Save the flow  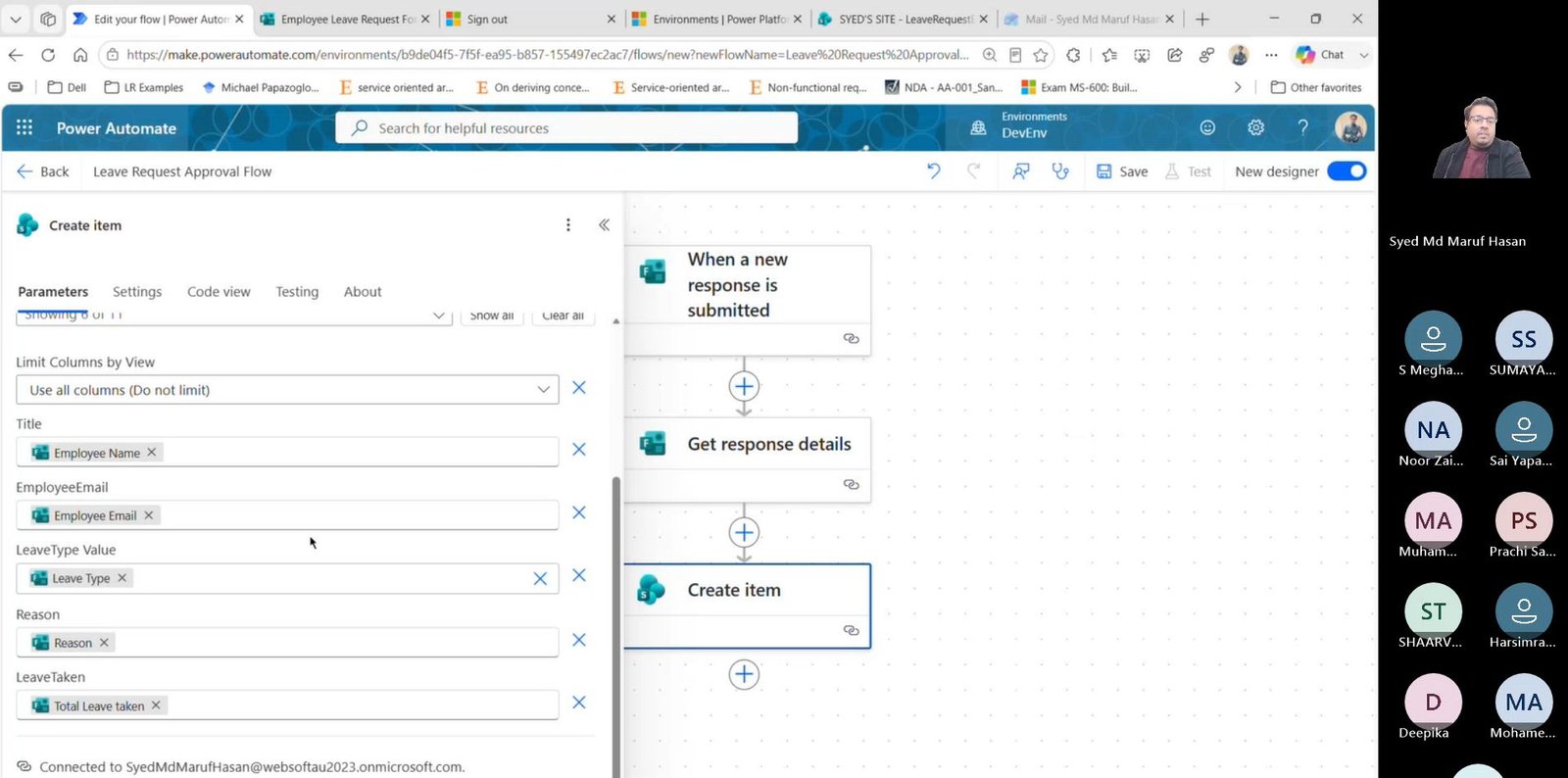(1122, 171)
